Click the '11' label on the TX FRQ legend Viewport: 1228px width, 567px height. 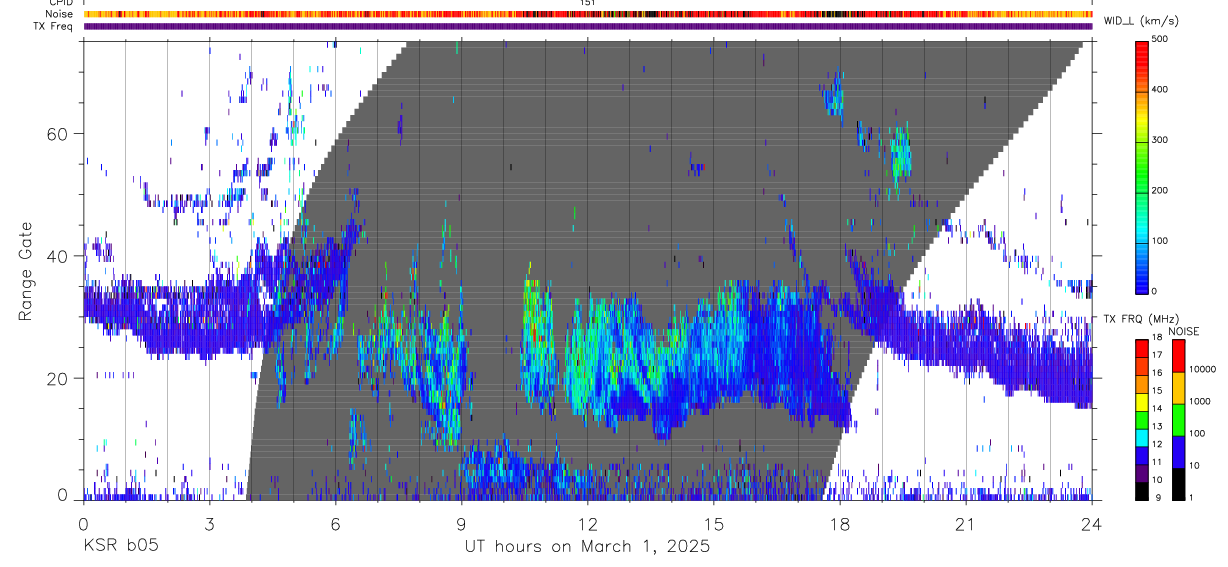click(1157, 462)
